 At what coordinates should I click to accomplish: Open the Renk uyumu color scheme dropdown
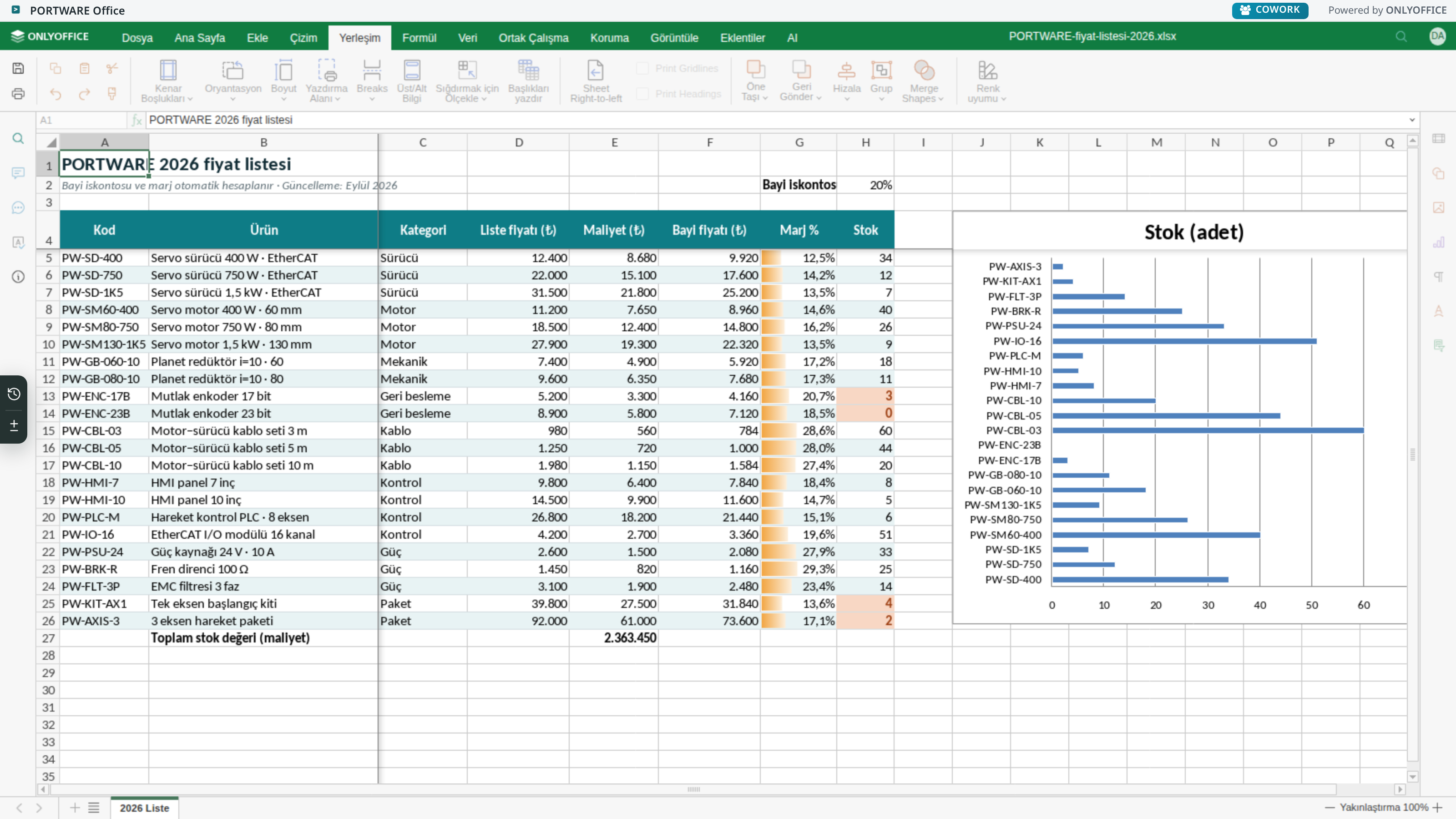coord(987,81)
